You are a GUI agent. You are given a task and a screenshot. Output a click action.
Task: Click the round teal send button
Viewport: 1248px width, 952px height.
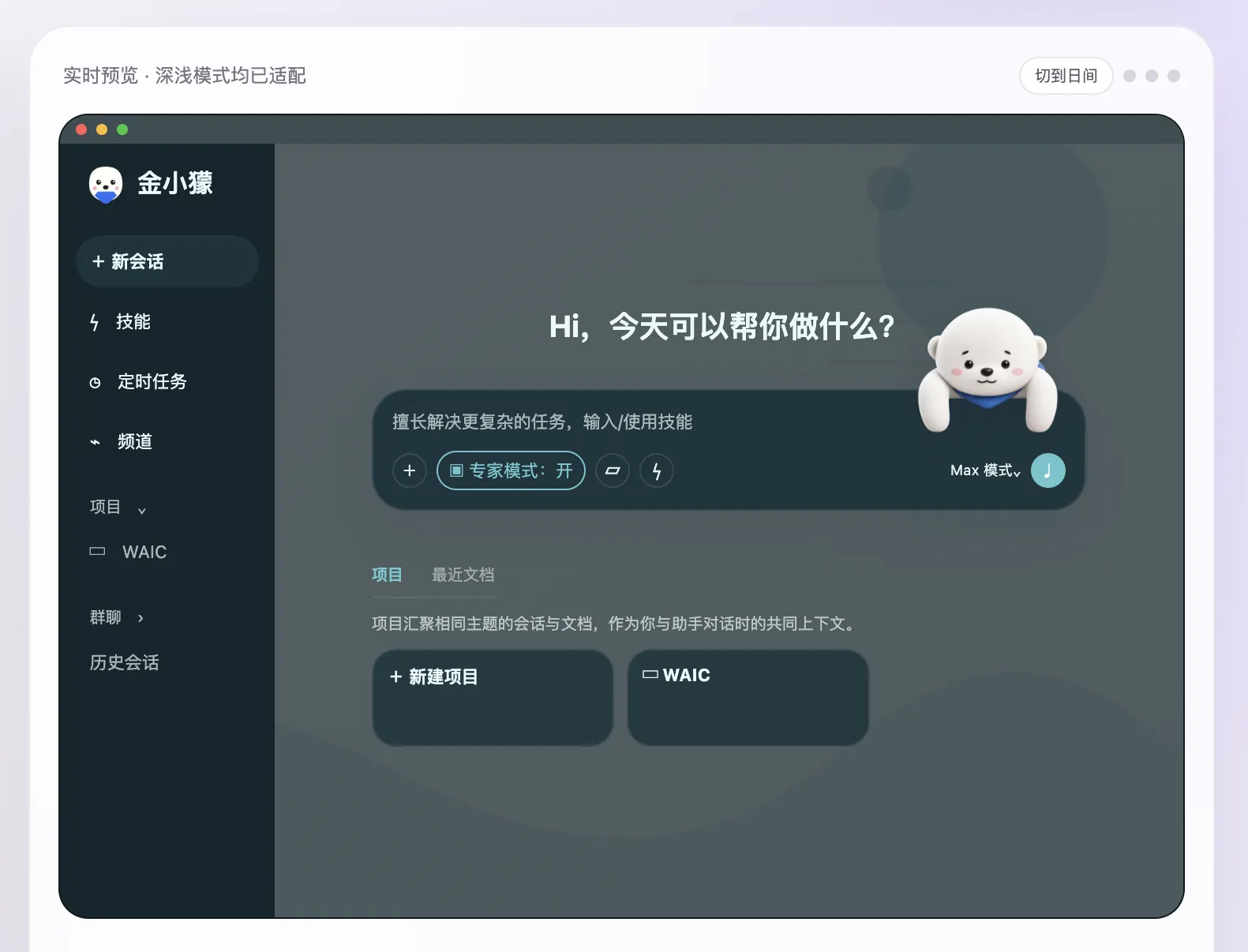tap(1048, 470)
